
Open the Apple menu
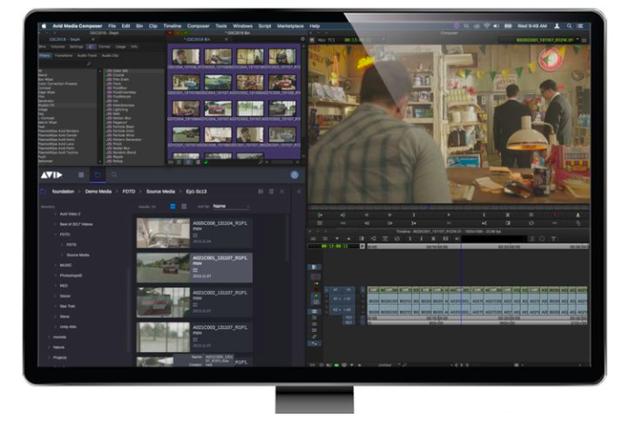(44, 26)
